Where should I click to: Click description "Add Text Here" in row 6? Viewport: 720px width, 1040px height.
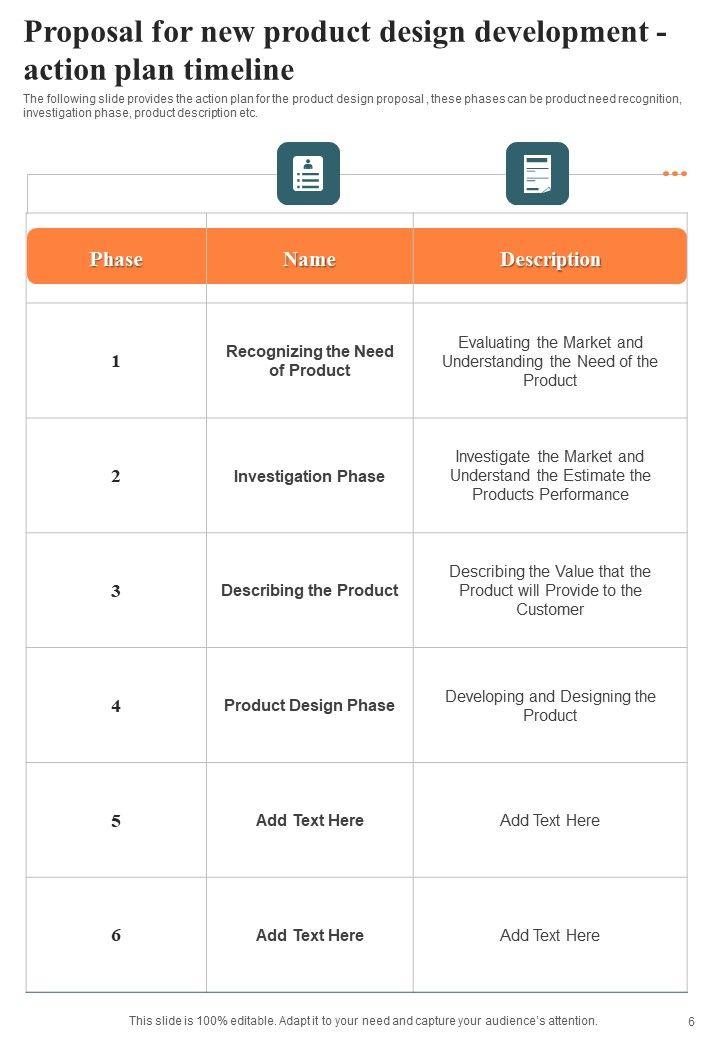point(550,936)
